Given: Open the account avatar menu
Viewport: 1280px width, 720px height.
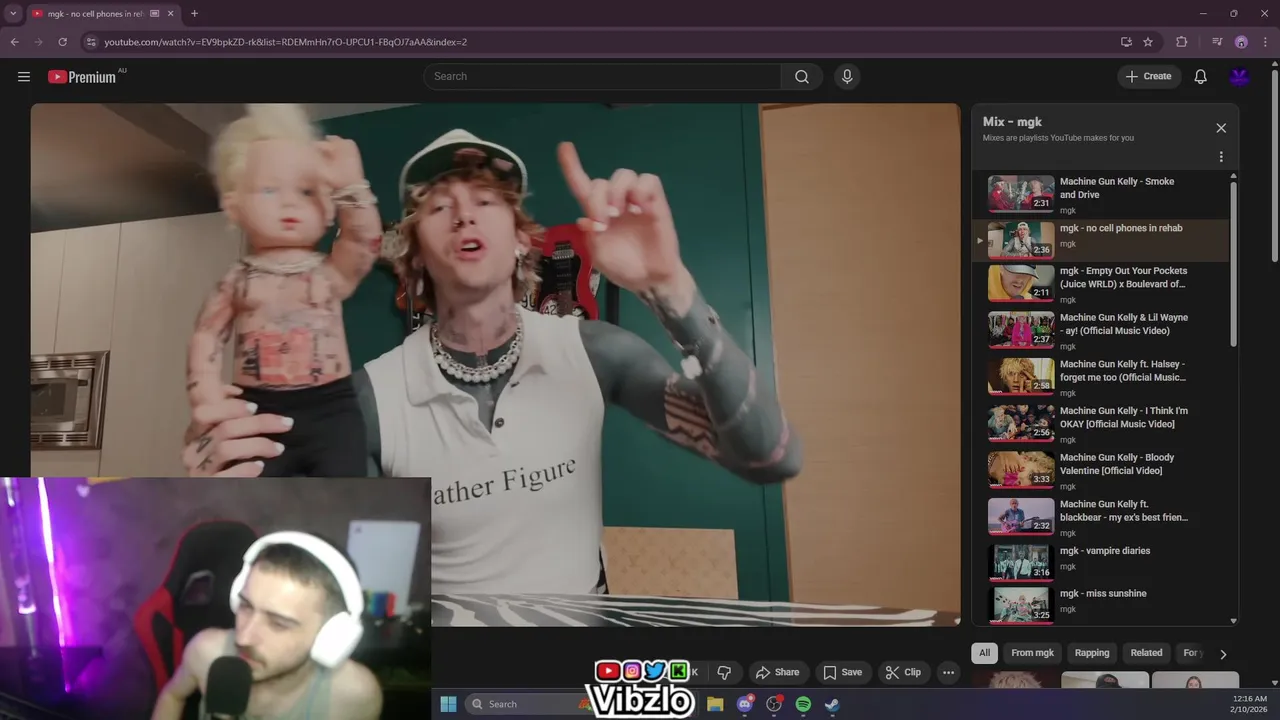Looking at the screenshot, I should coord(1240,76).
